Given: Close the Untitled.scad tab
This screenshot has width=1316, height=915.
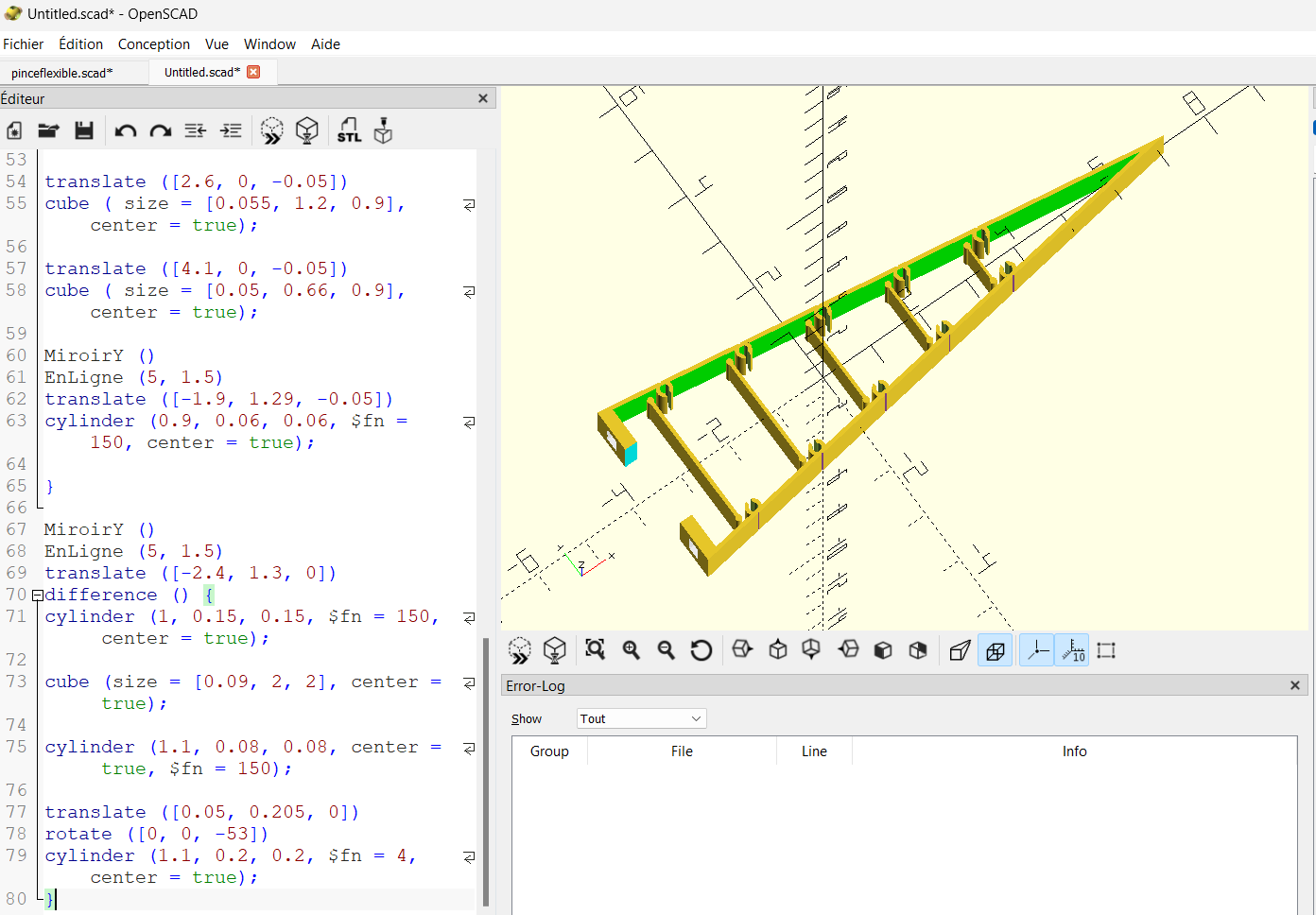Looking at the screenshot, I should [x=253, y=72].
